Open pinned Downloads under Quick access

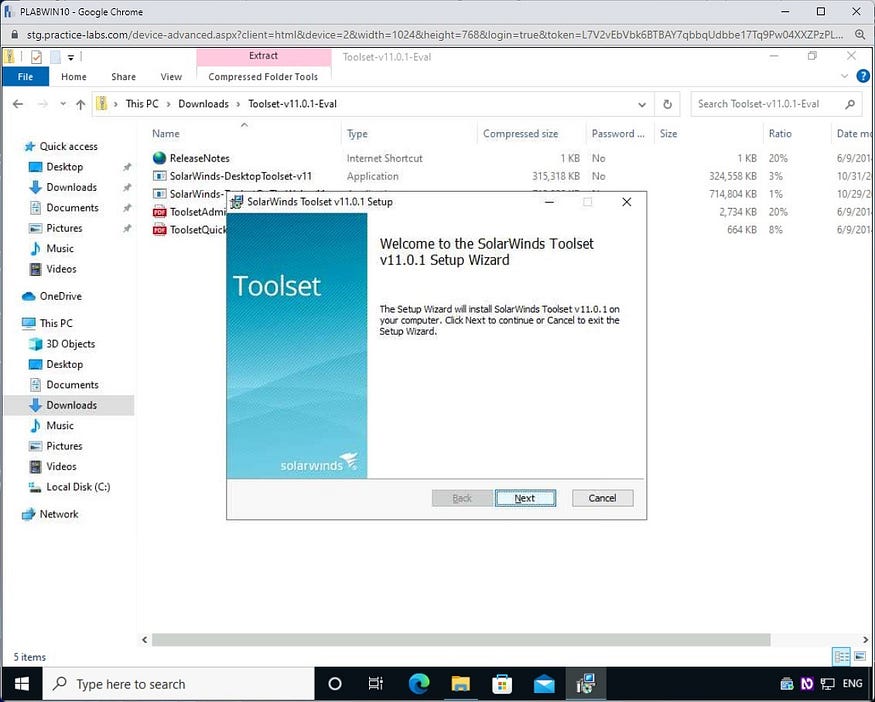71,187
